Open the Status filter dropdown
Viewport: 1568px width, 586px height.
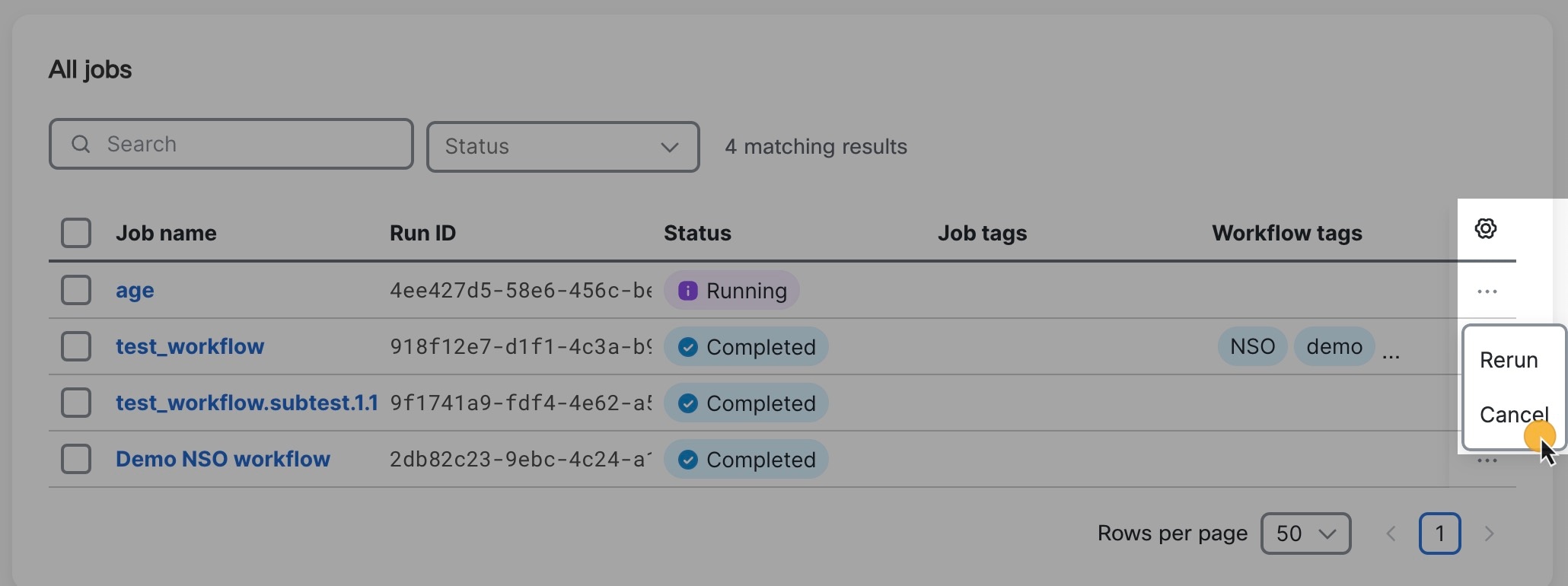tap(563, 147)
